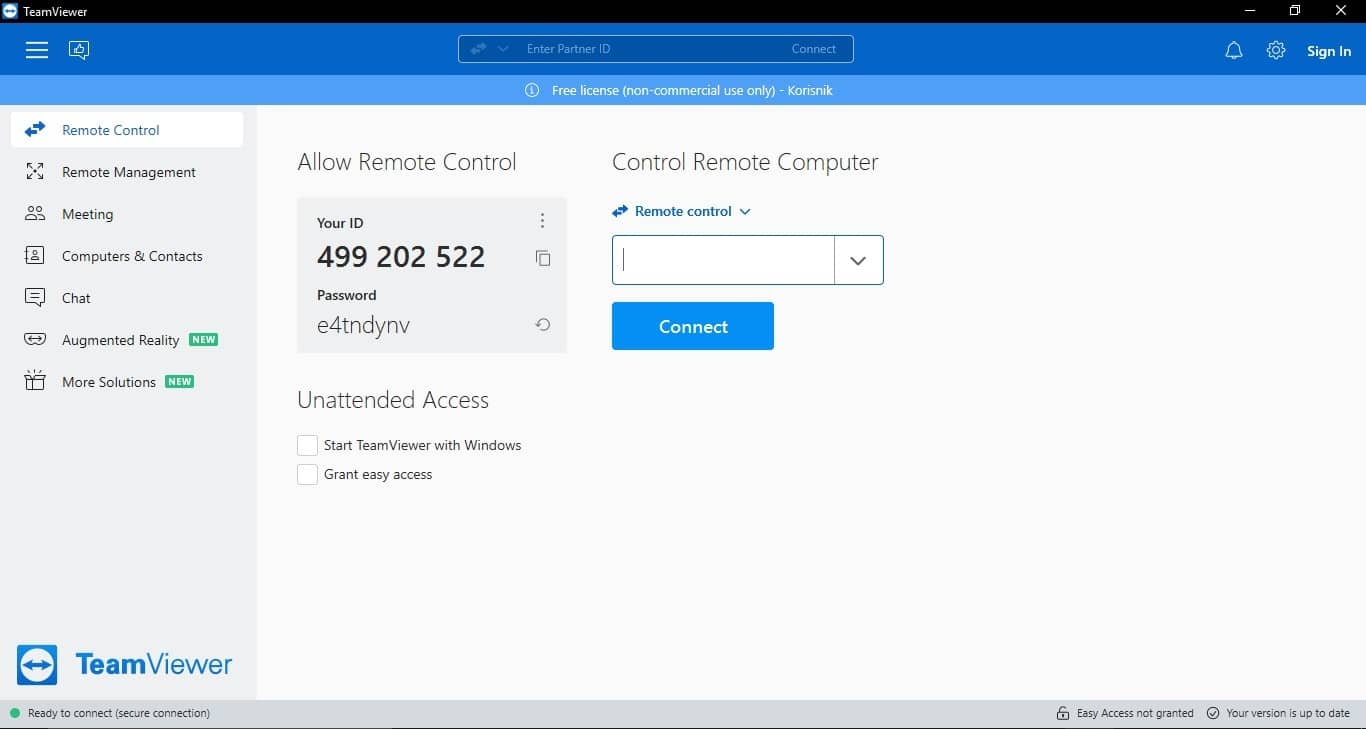Click the Connect text in header bar
The height and width of the screenshot is (729, 1366).
(x=813, y=49)
